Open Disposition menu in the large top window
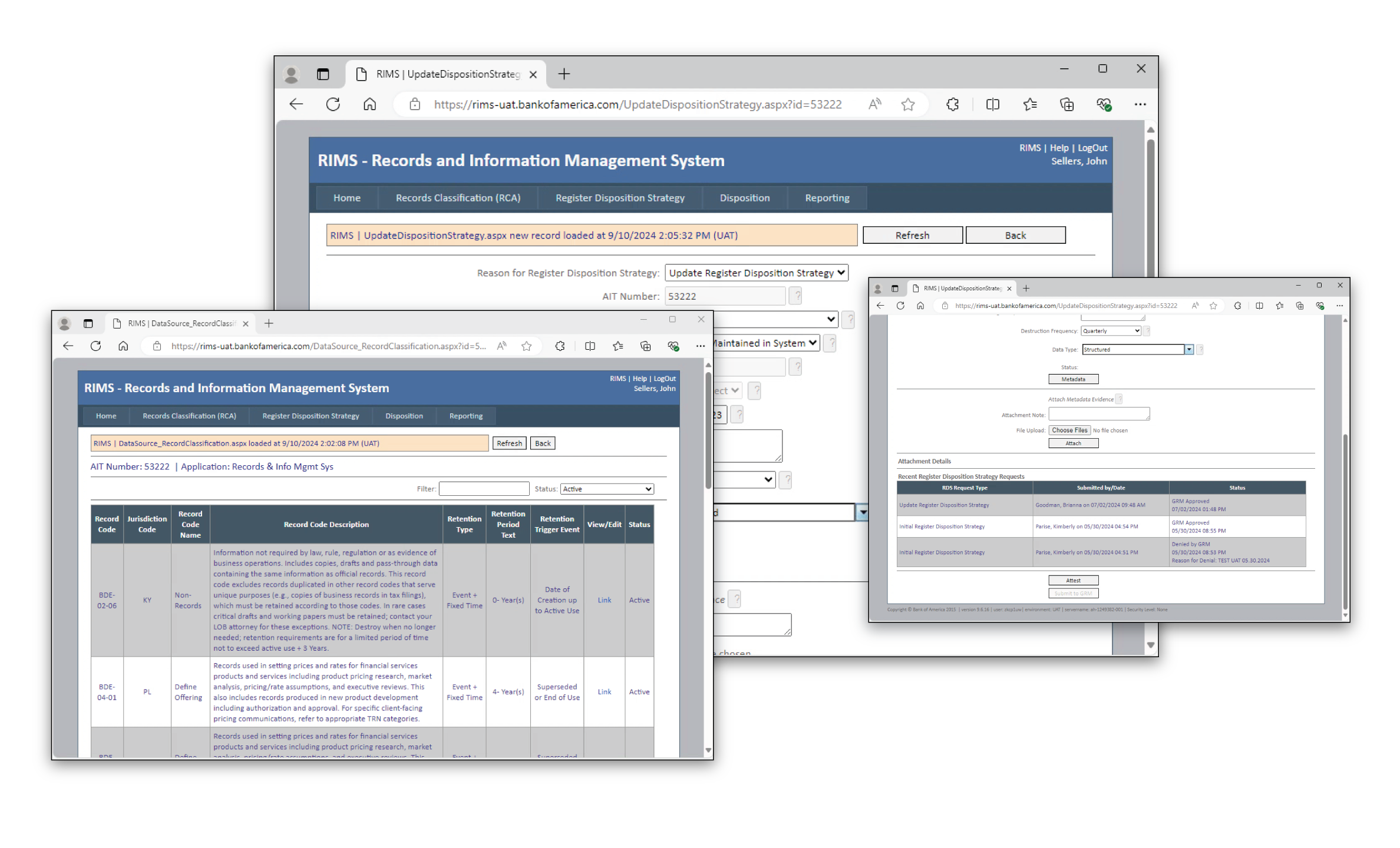 [744, 198]
